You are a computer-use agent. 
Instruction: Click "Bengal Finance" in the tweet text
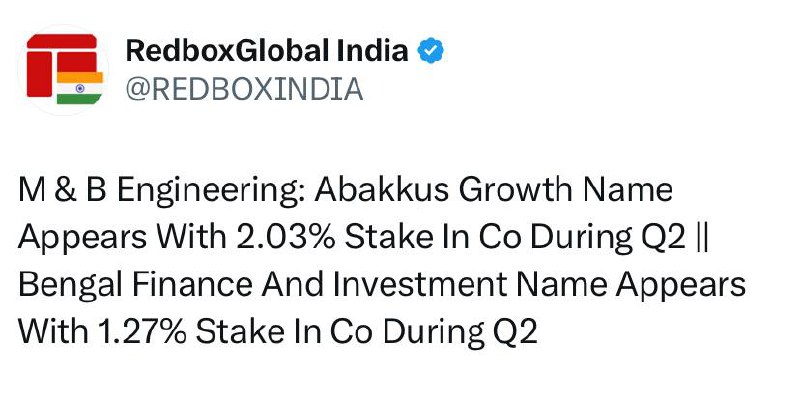pyautogui.click(x=123, y=284)
